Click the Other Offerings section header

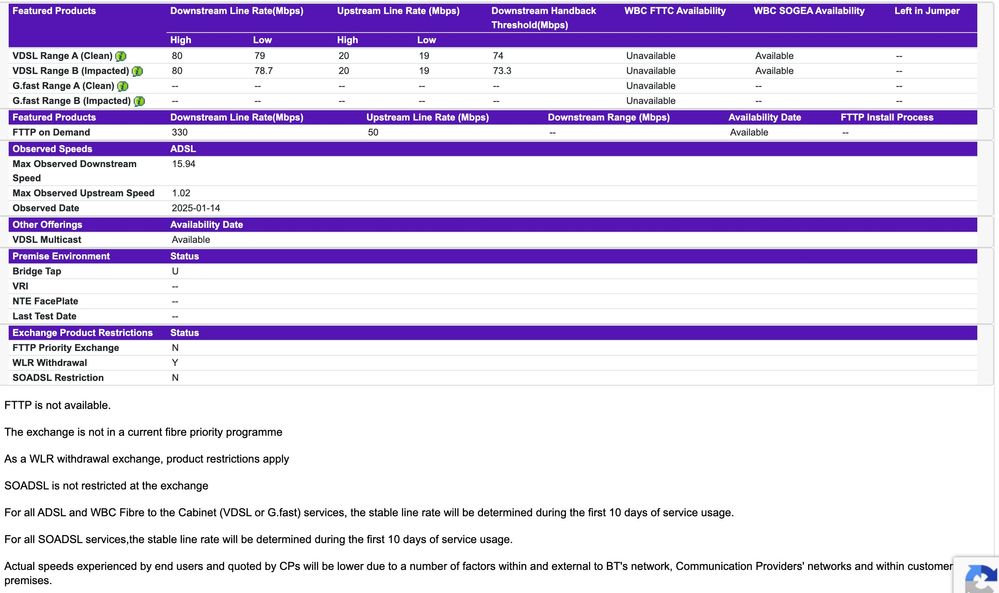(47, 225)
